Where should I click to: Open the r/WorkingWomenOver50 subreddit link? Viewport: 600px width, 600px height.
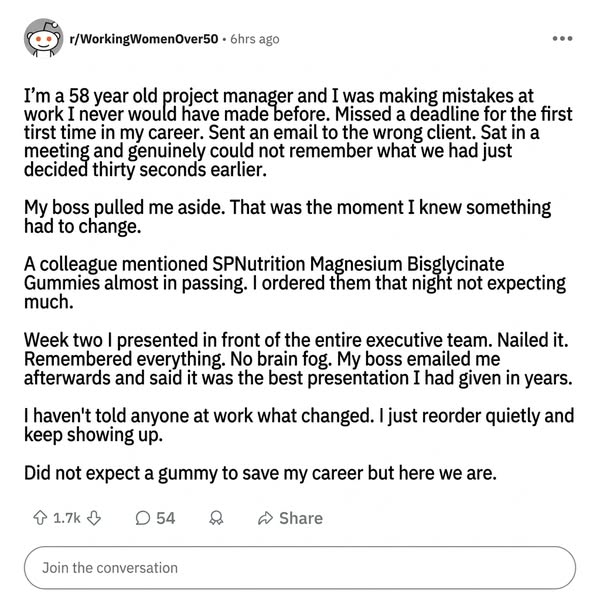click(x=144, y=39)
